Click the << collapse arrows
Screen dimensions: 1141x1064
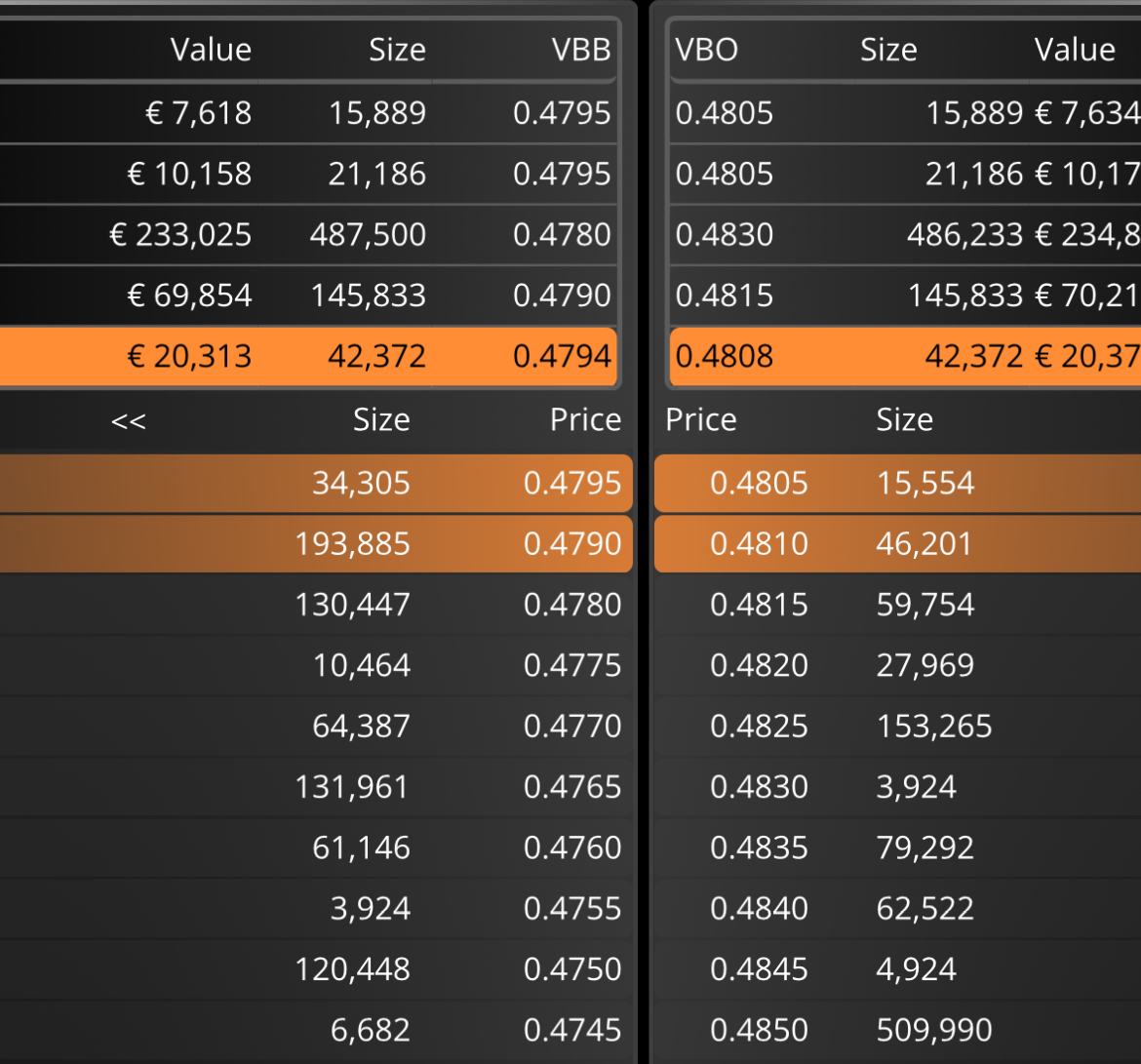128,420
